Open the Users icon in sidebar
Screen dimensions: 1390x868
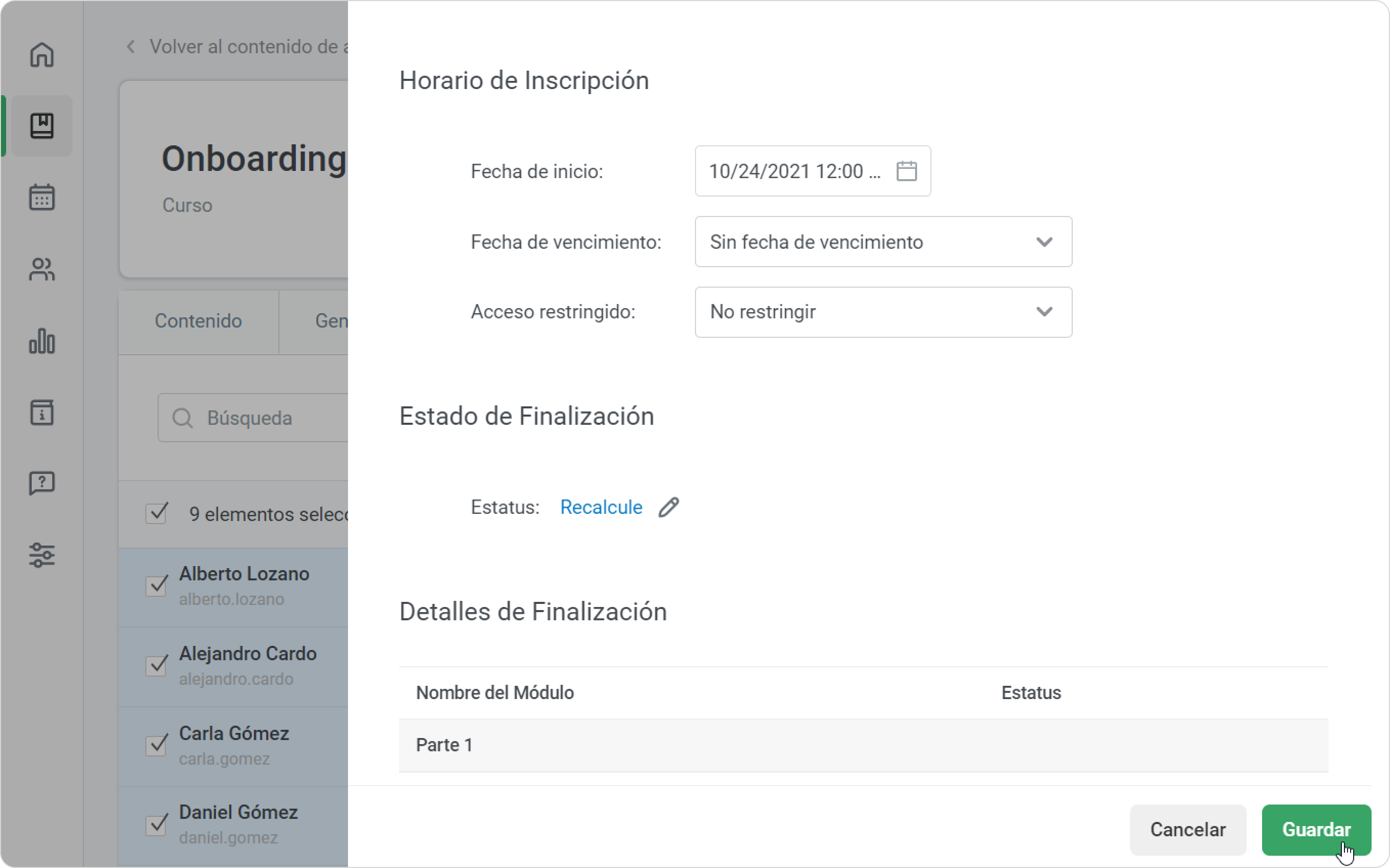pyautogui.click(x=42, y=269)
